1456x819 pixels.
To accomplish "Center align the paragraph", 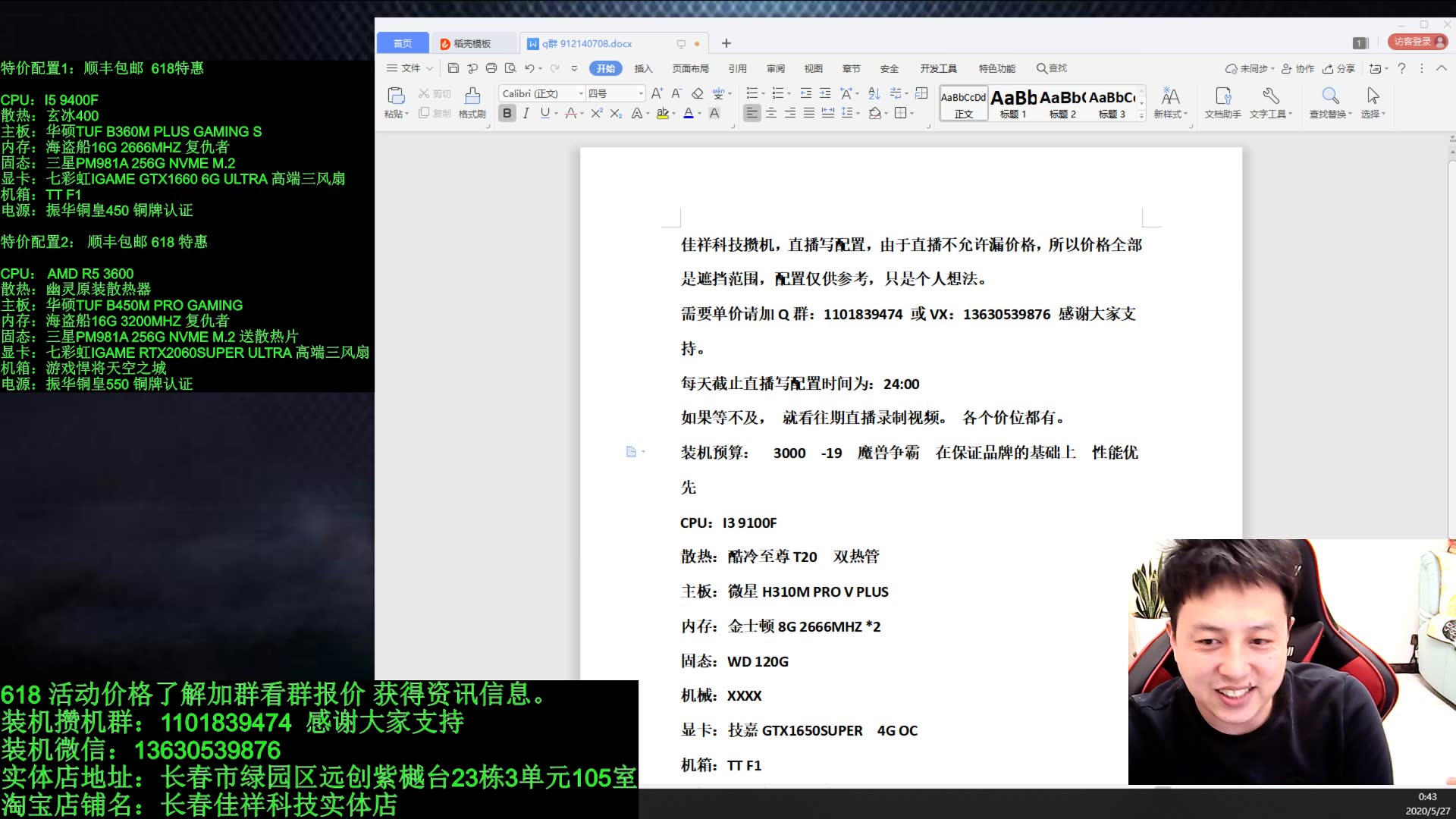I will tap(771, 113).
